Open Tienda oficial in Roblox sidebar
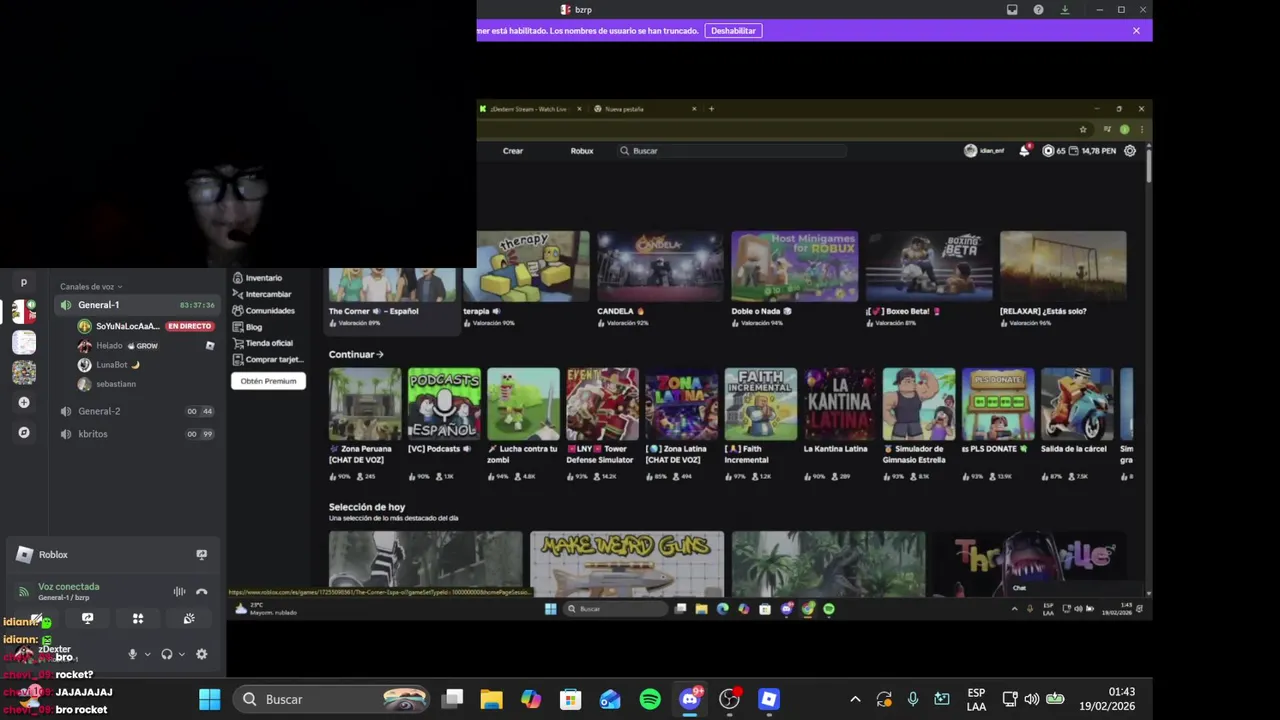 coord(262,343)
